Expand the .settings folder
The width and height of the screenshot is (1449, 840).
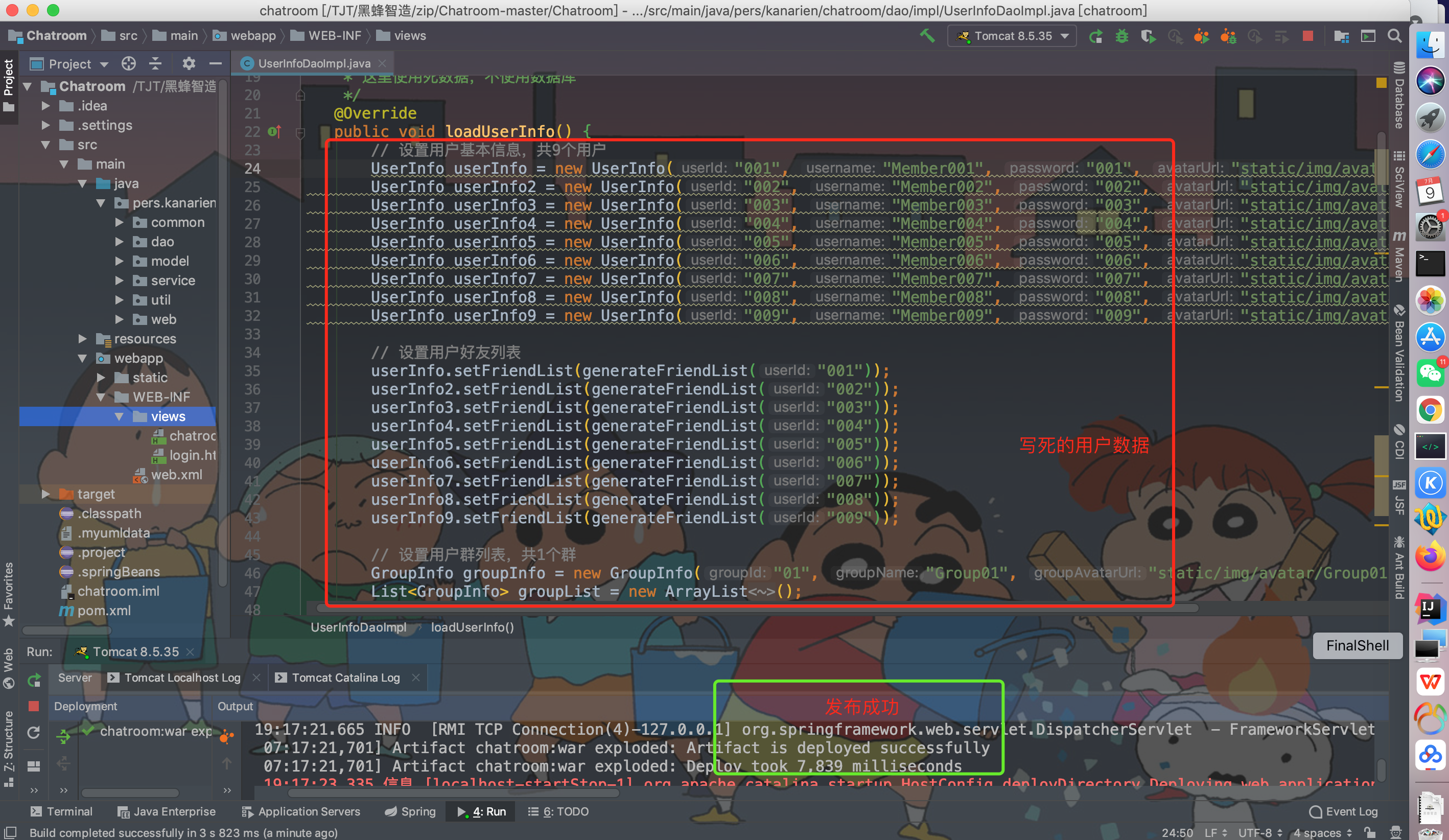(46, 125)
